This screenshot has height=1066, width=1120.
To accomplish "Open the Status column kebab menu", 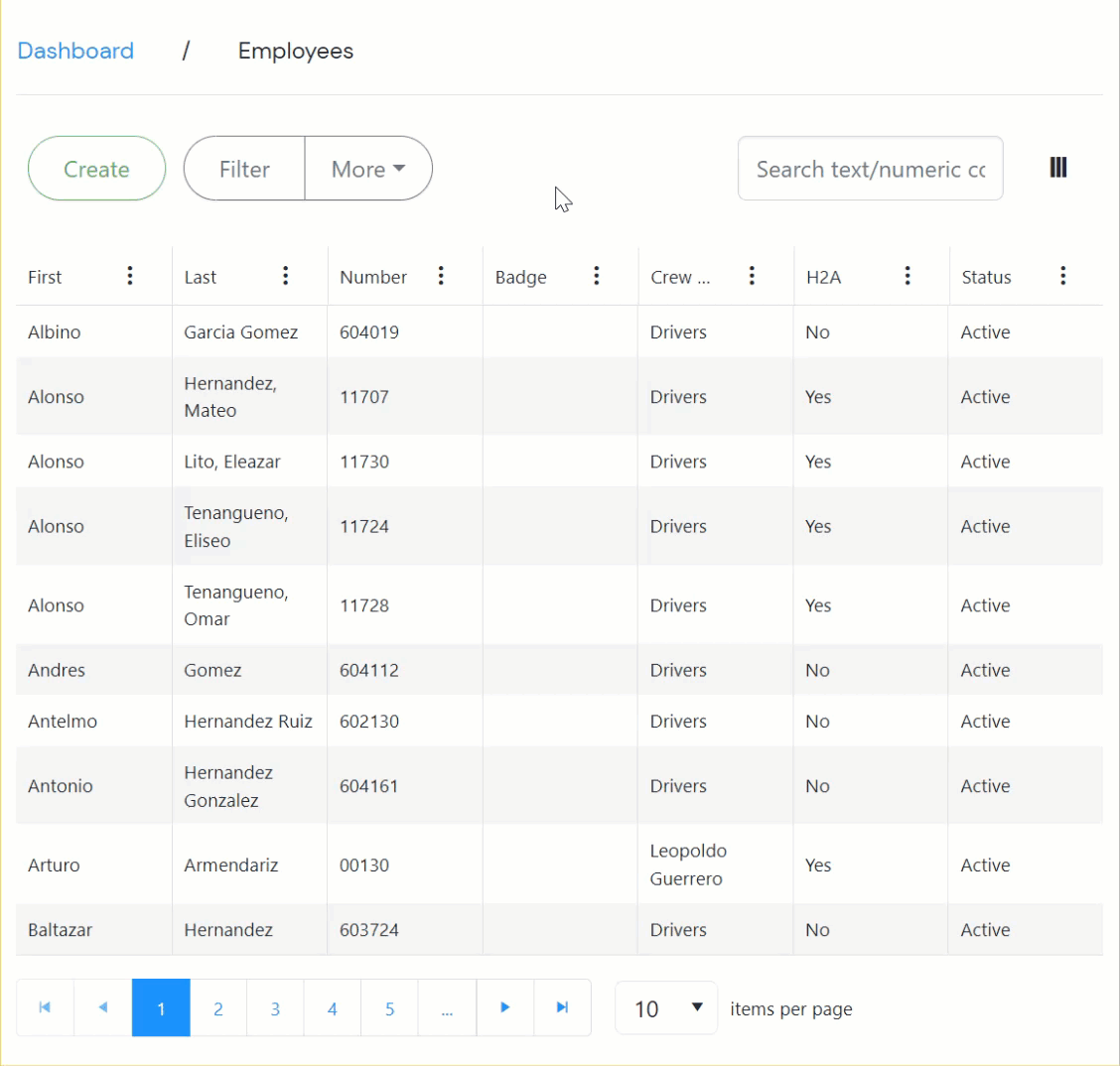I will [1062, 276].
